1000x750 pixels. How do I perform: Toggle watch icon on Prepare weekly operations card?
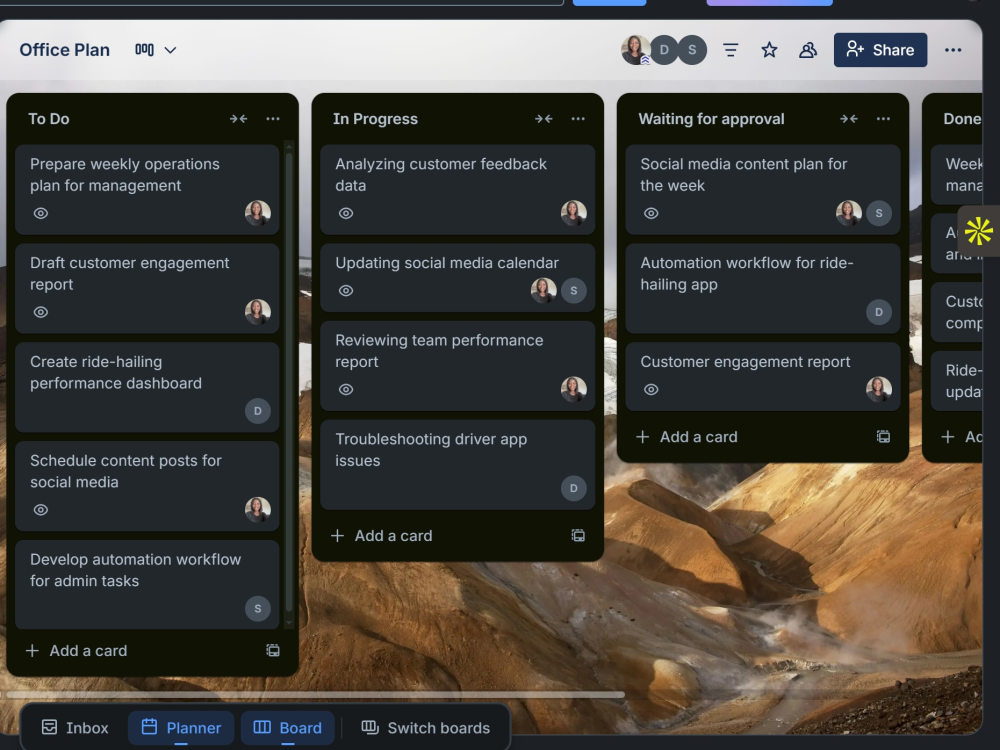(x=41, y=213)
